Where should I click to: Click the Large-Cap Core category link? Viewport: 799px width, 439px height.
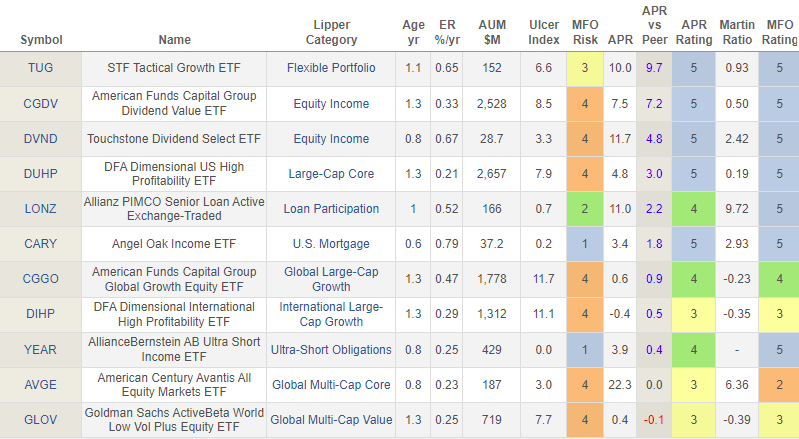coord(331,174)
